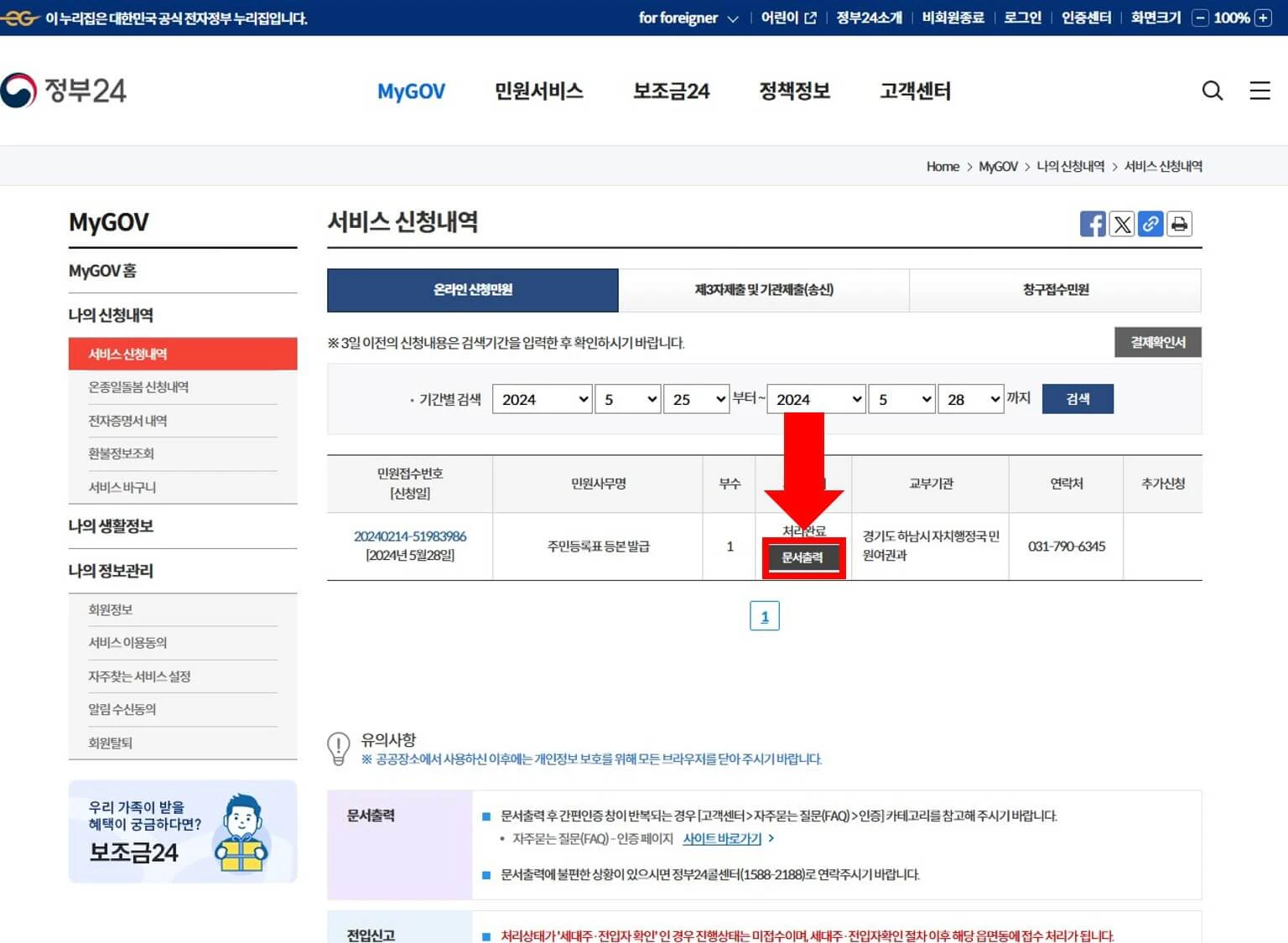
Task: Click the blue 검색 search button
Action: coord(1078,398)
